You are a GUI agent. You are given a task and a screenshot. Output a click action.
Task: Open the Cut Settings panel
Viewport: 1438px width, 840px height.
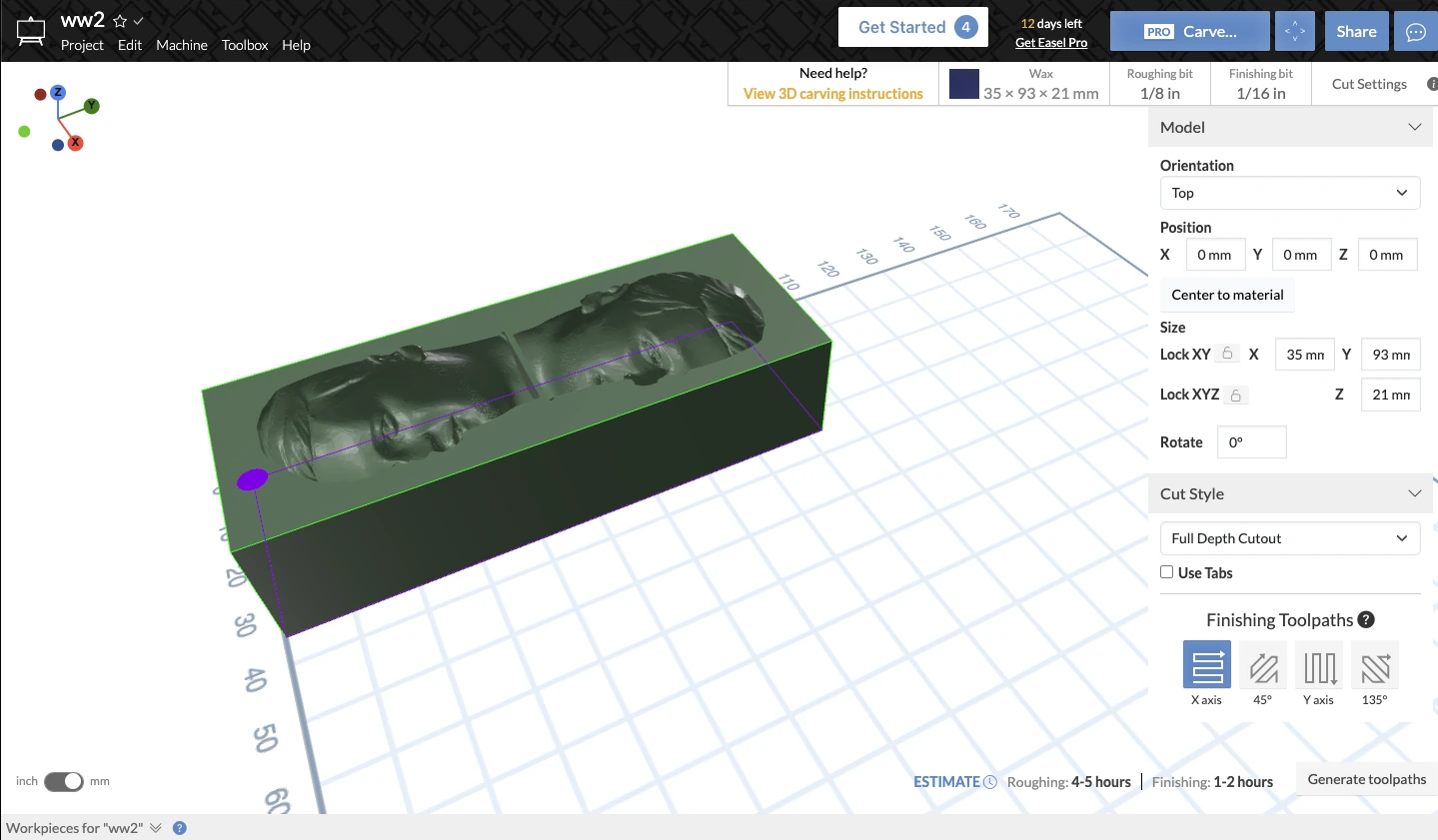pos(1369,84)
